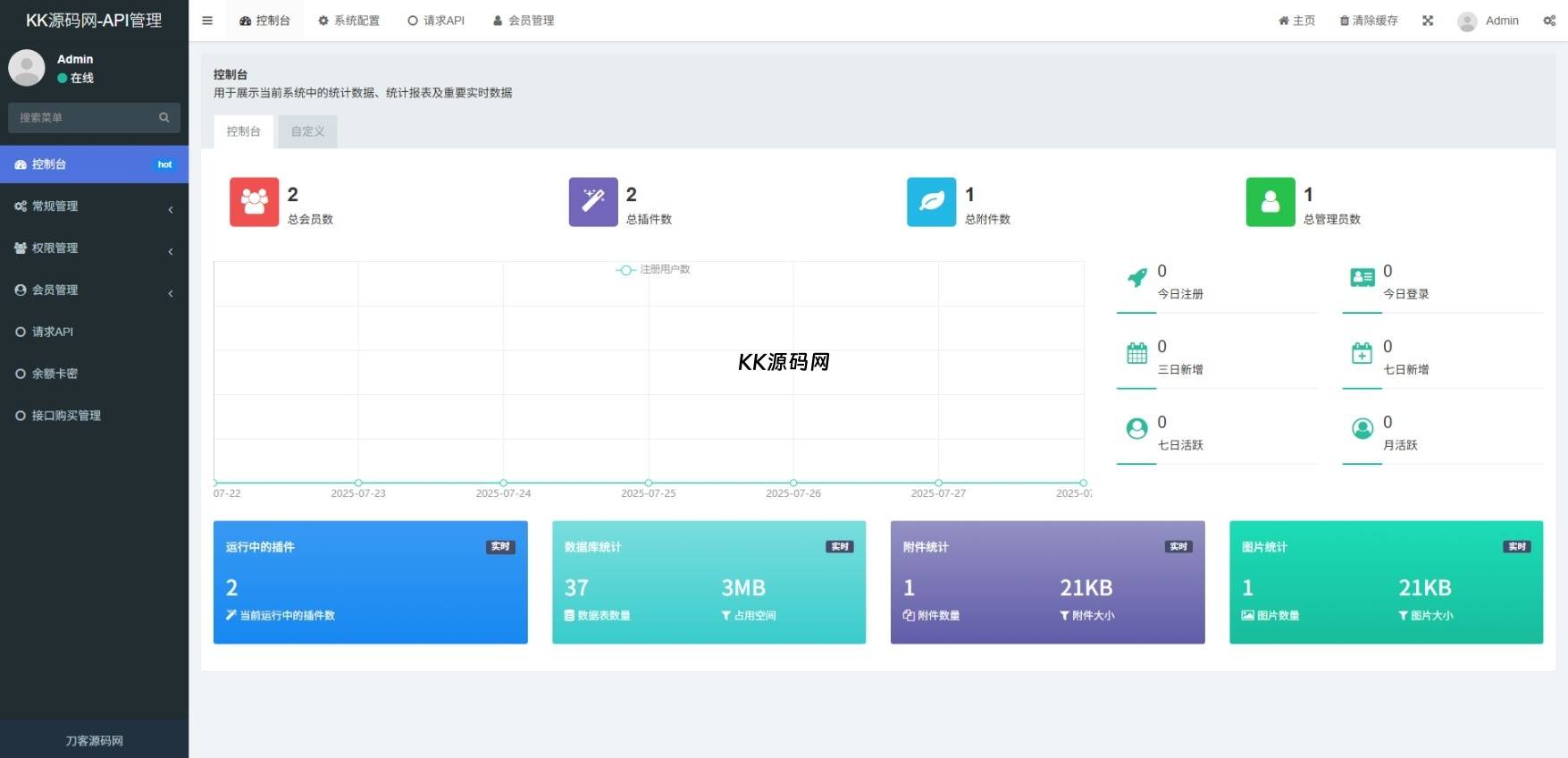Screen dimensions: 1568x758
Task: Click the 刀客源码网 footer link
Action: point(94,741)
